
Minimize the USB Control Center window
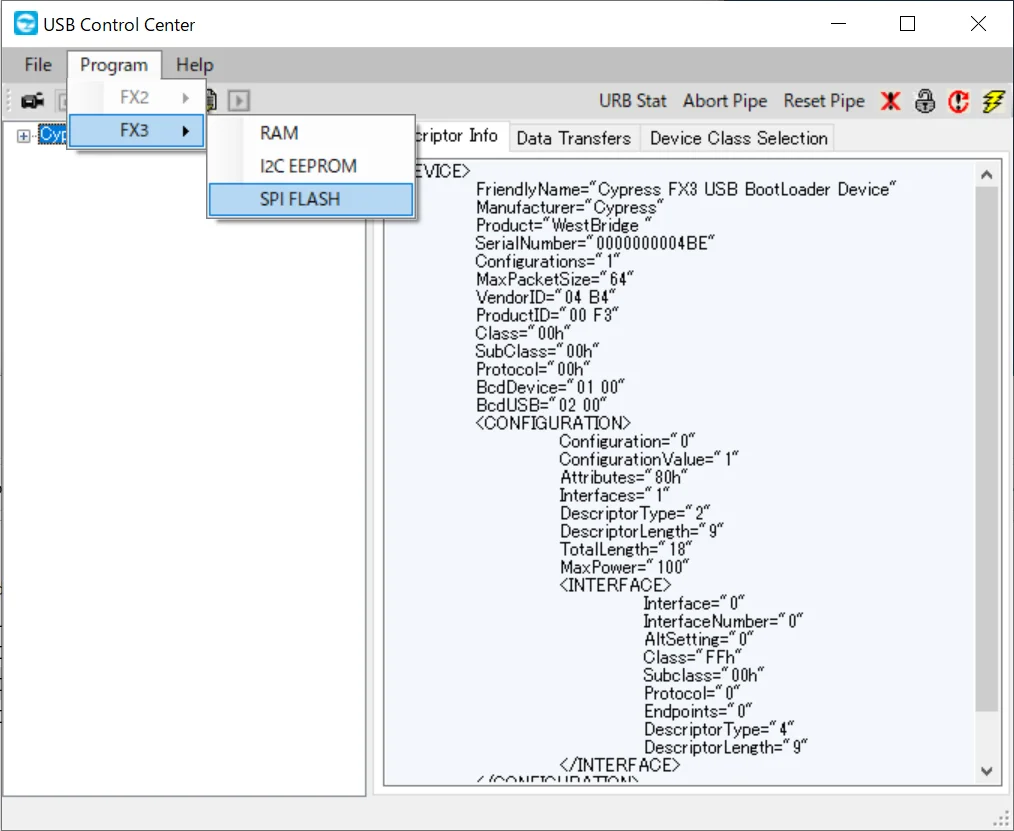[x=839, y=24]
